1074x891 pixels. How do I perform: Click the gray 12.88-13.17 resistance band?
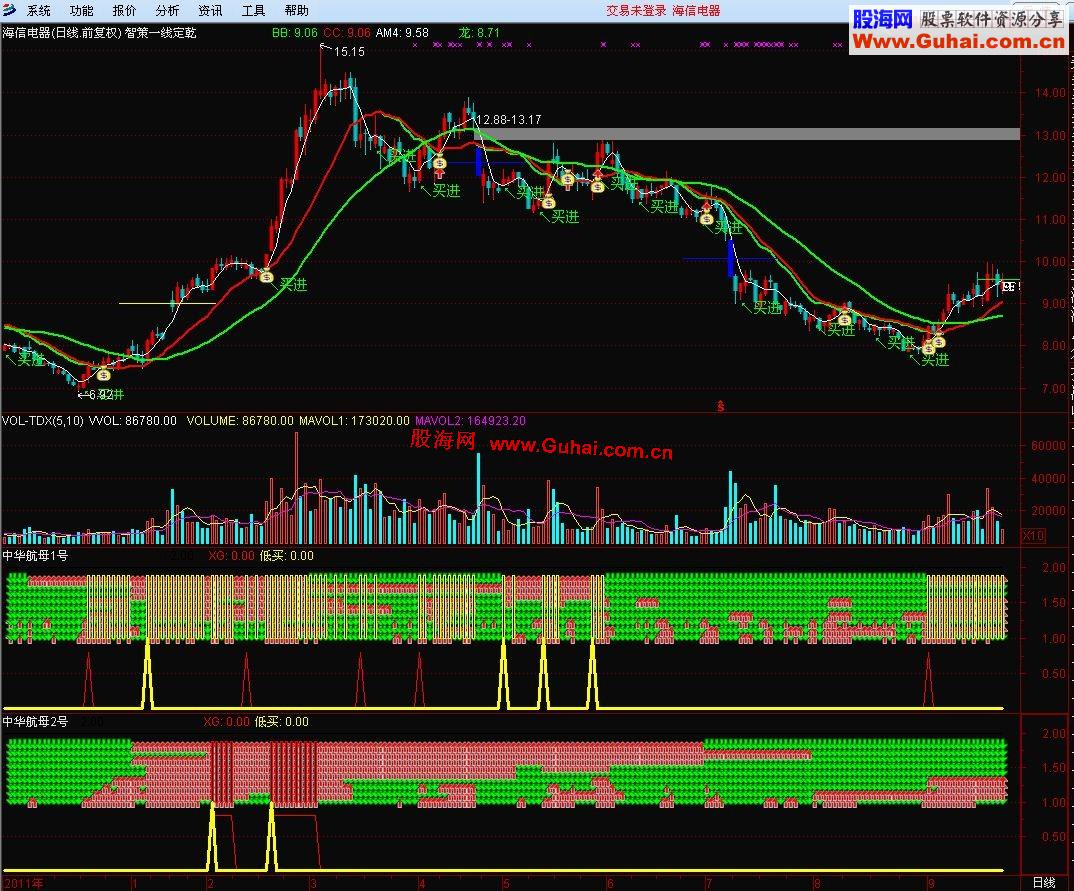(x=747, y=134)
